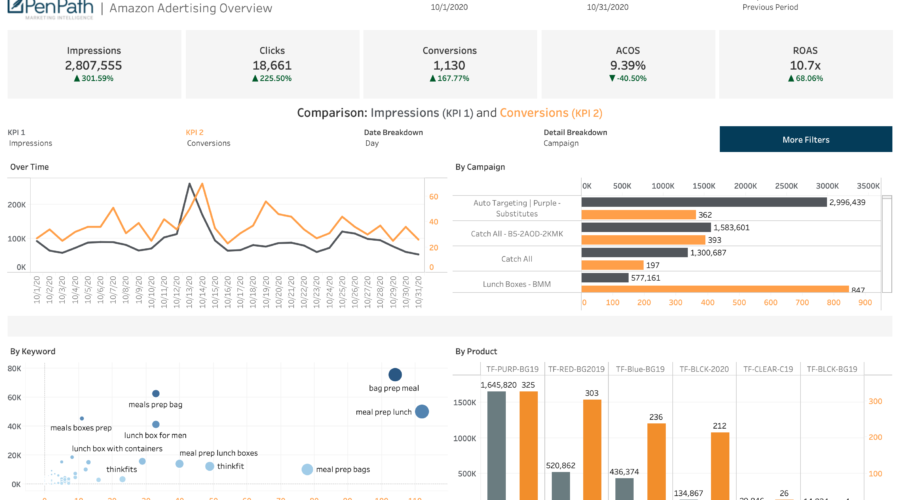The width and height of the screenshot is (900, 500).
Task: Click the orange 362 conversions bar
Action: coord(638,215)
